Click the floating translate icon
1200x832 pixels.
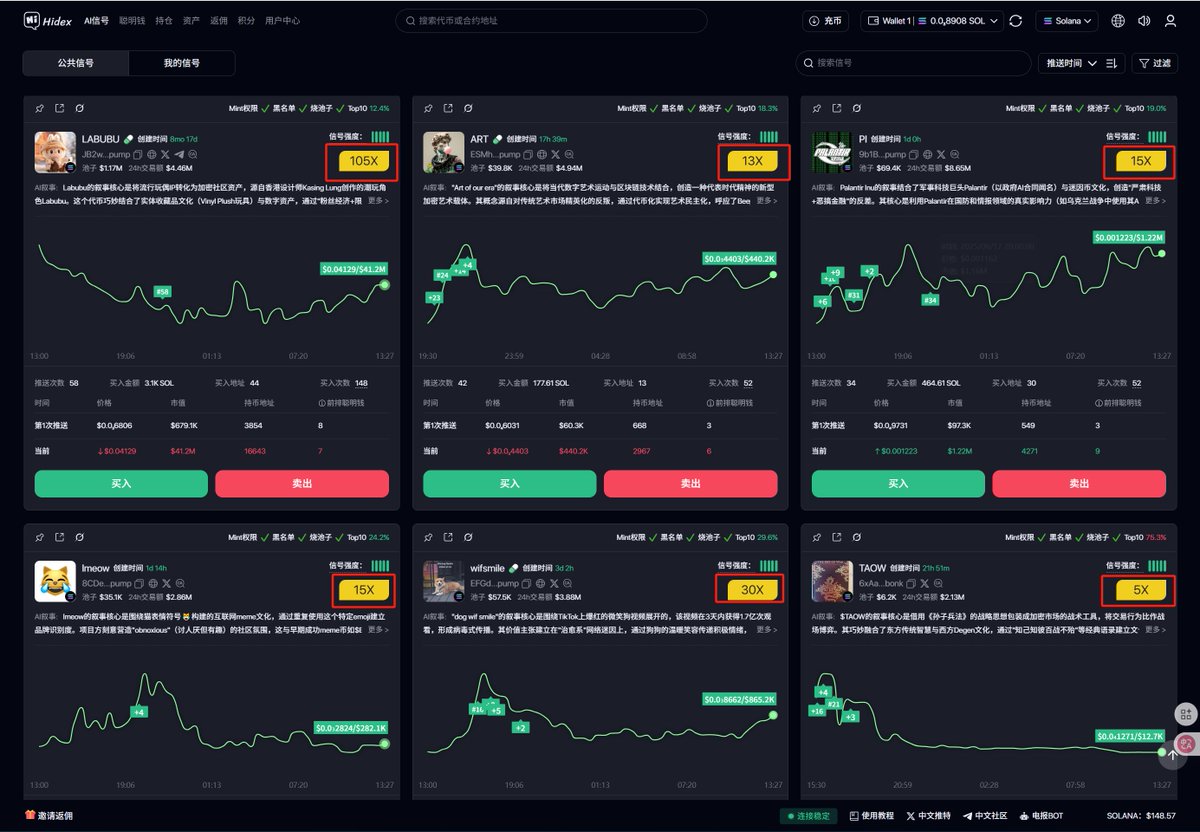coord(1186,743)
